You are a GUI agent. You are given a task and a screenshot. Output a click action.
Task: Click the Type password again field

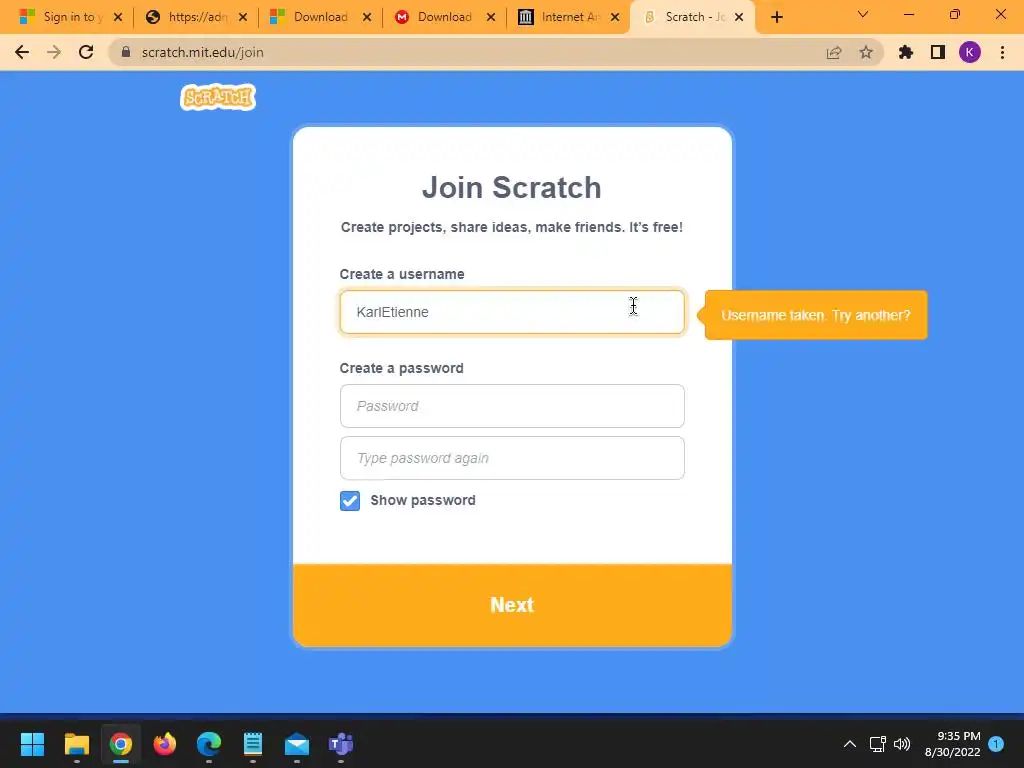tap(512, 458)
